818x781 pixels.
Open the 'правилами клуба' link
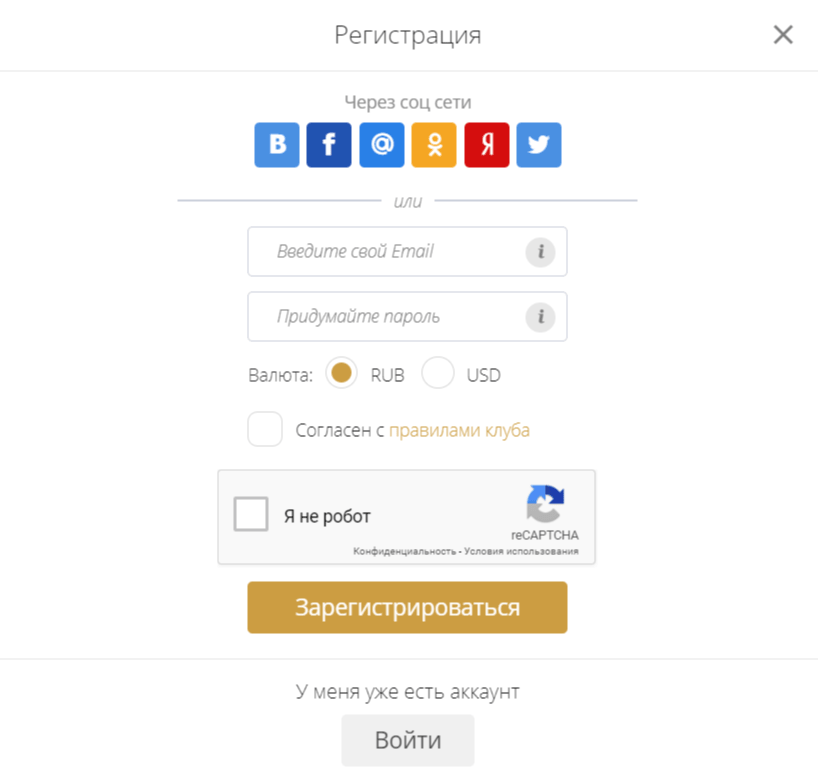[460, 430]
